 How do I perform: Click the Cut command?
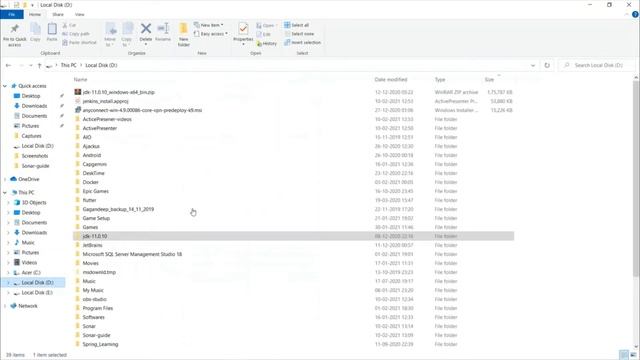click(x=69, y=25)
